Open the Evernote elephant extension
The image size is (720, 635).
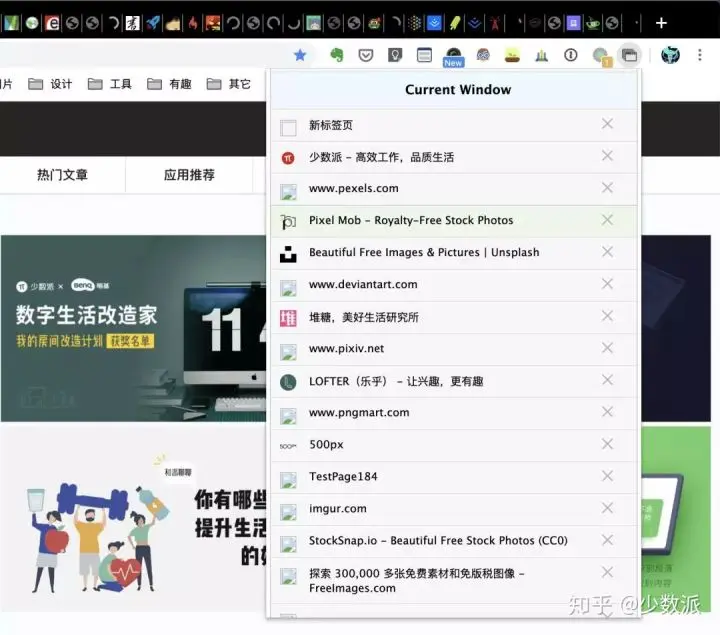tap(337, 55)
